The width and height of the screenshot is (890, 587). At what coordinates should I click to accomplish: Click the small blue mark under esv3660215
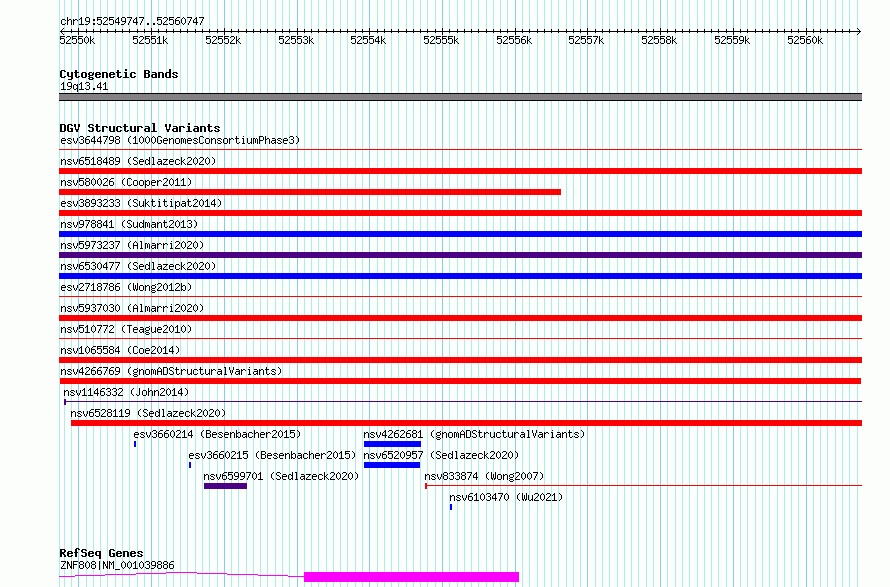click(x=190, y=465)
